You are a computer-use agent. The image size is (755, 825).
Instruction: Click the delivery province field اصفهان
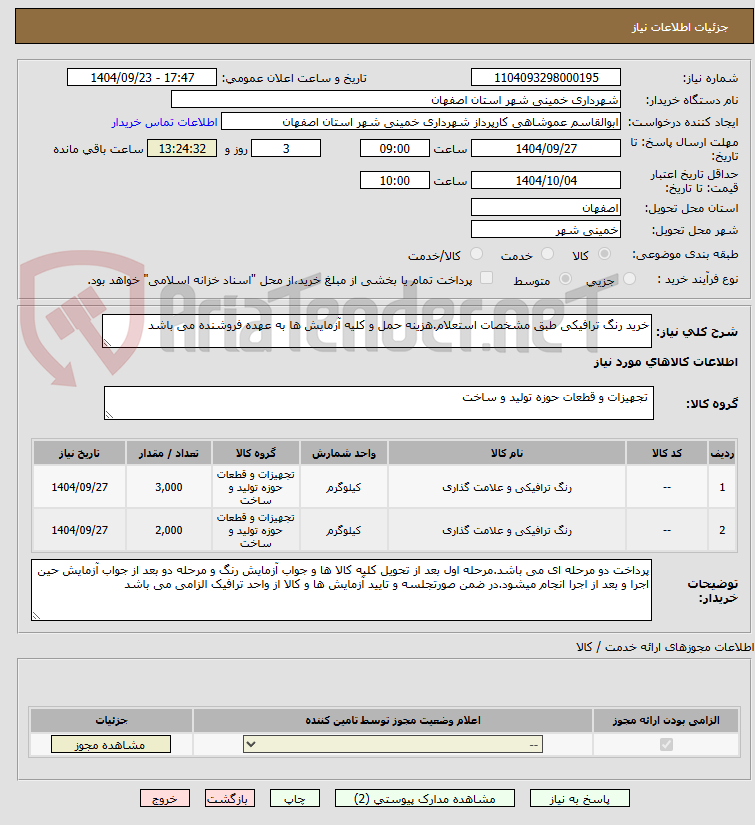[x=546, y=207]
